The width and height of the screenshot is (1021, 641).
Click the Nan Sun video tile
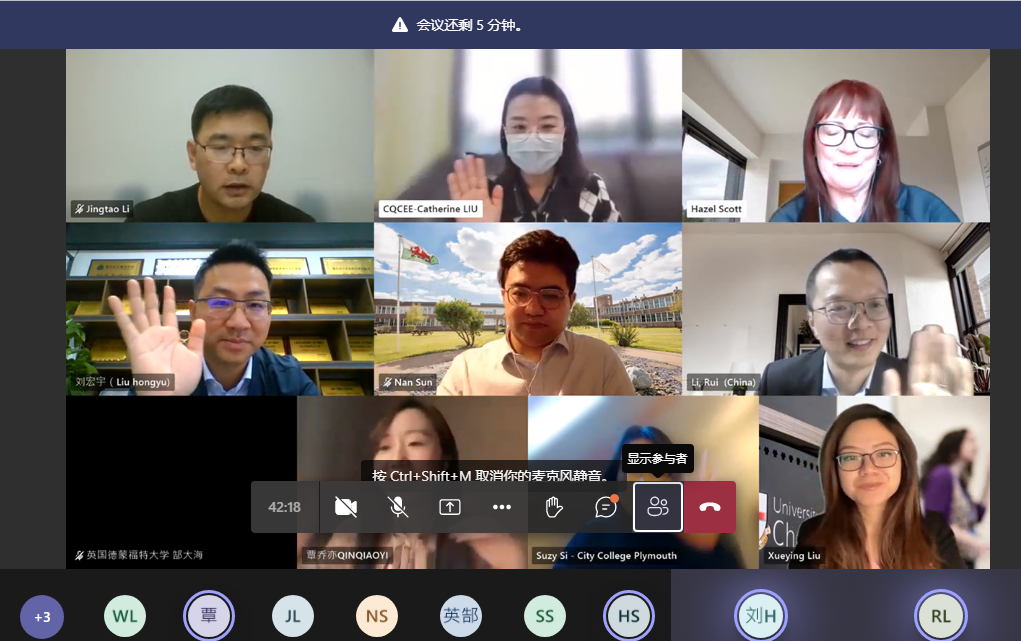pyautogui.click(x=528, y=308)
